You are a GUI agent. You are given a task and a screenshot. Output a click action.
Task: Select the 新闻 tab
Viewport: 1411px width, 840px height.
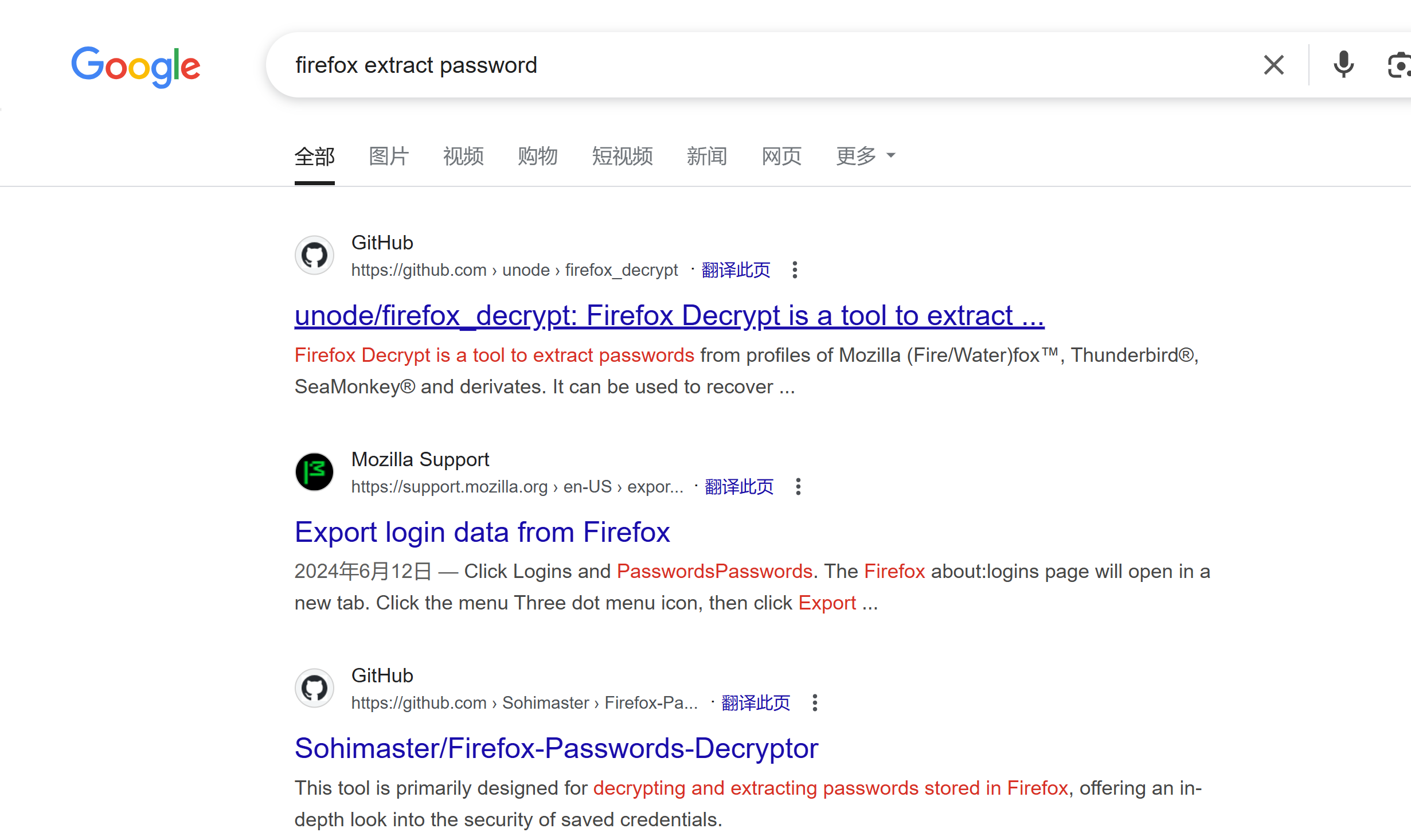point(707,156)
